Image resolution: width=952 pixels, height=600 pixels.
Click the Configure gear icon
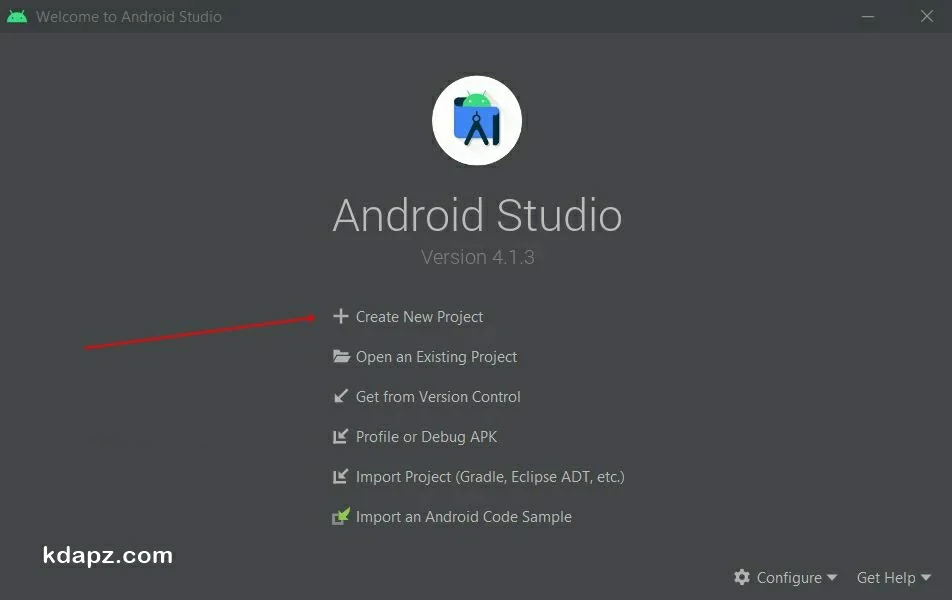742,578
